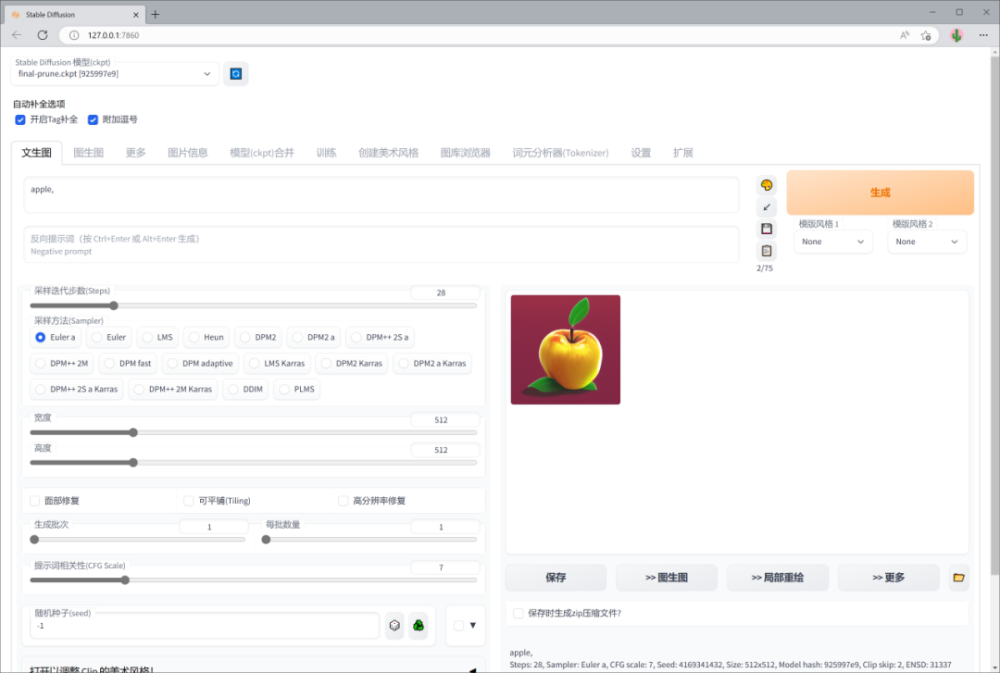Send image to >> 图生图
Image resolution: width=1000 pixels, height=673 pixels.
(666, 577)
